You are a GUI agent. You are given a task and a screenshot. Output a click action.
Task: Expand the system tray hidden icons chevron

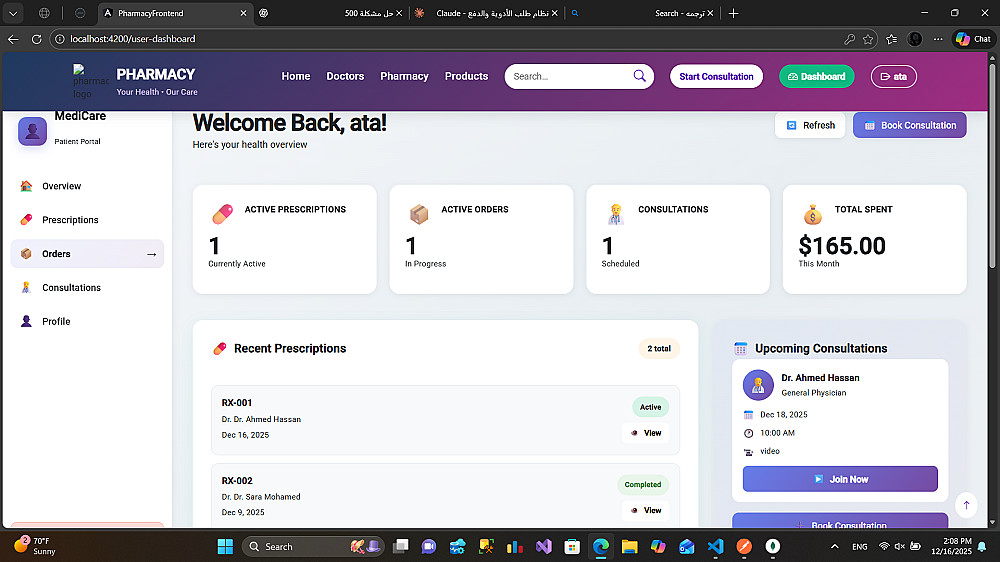(x=834, y=547)
